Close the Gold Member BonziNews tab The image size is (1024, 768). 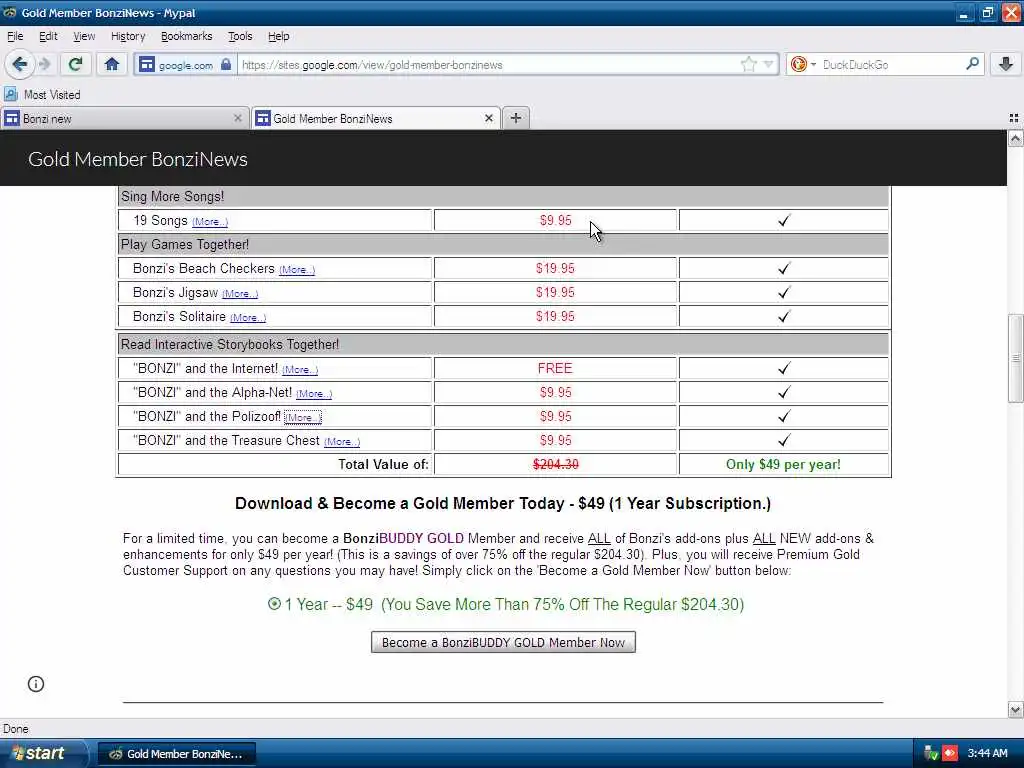pos(488,118)
